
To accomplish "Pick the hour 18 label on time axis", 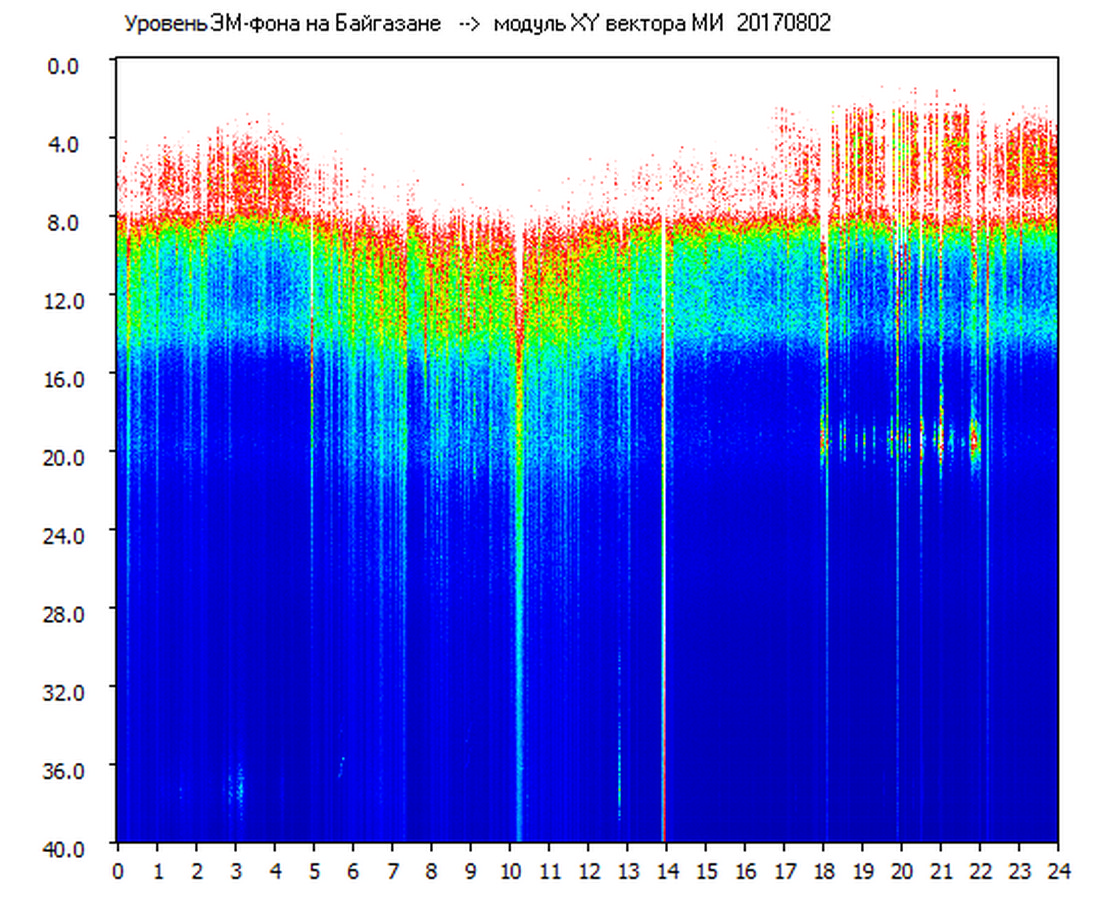I will (x=823, y=870).
